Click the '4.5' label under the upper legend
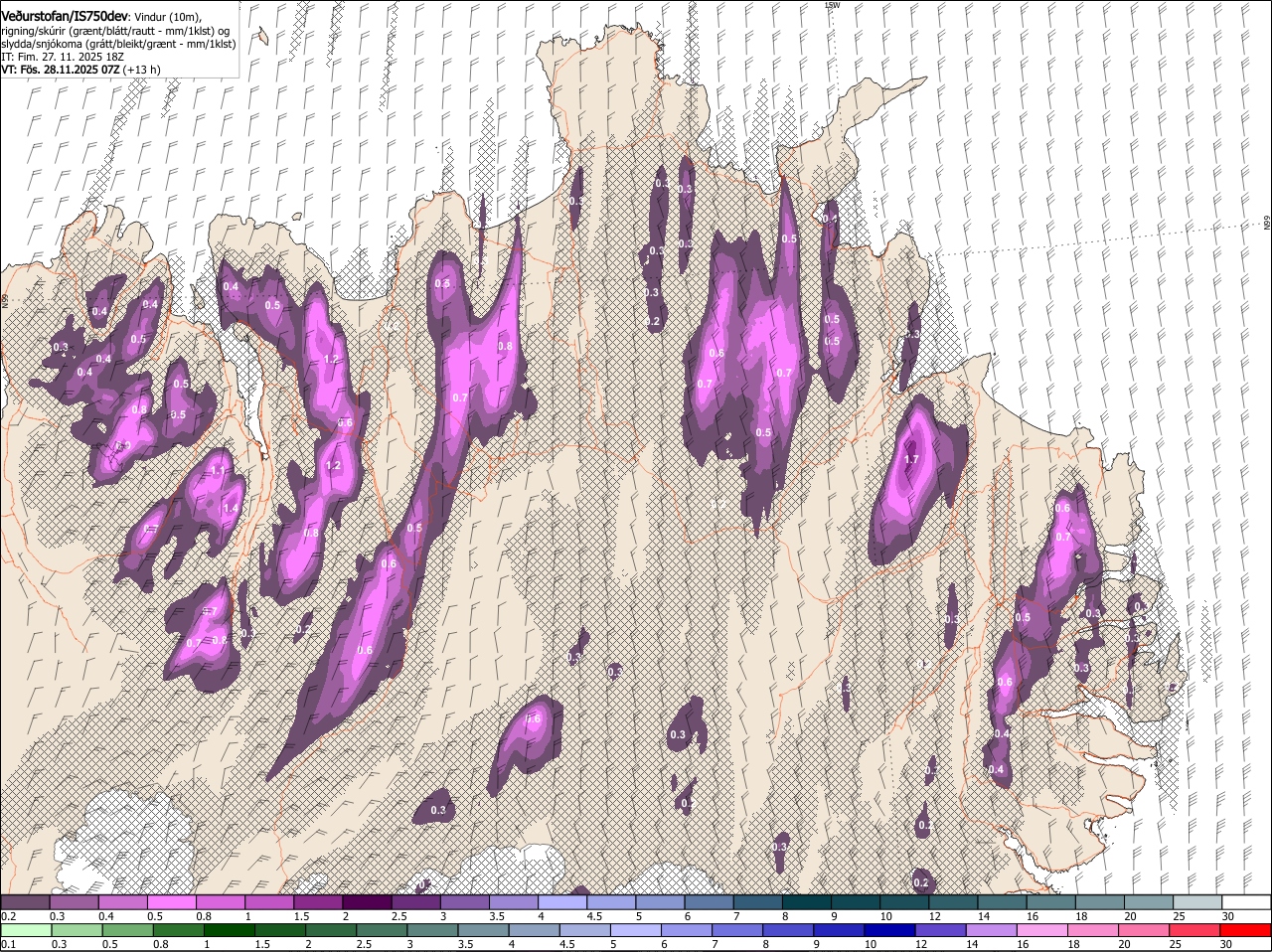 point(594,916)
